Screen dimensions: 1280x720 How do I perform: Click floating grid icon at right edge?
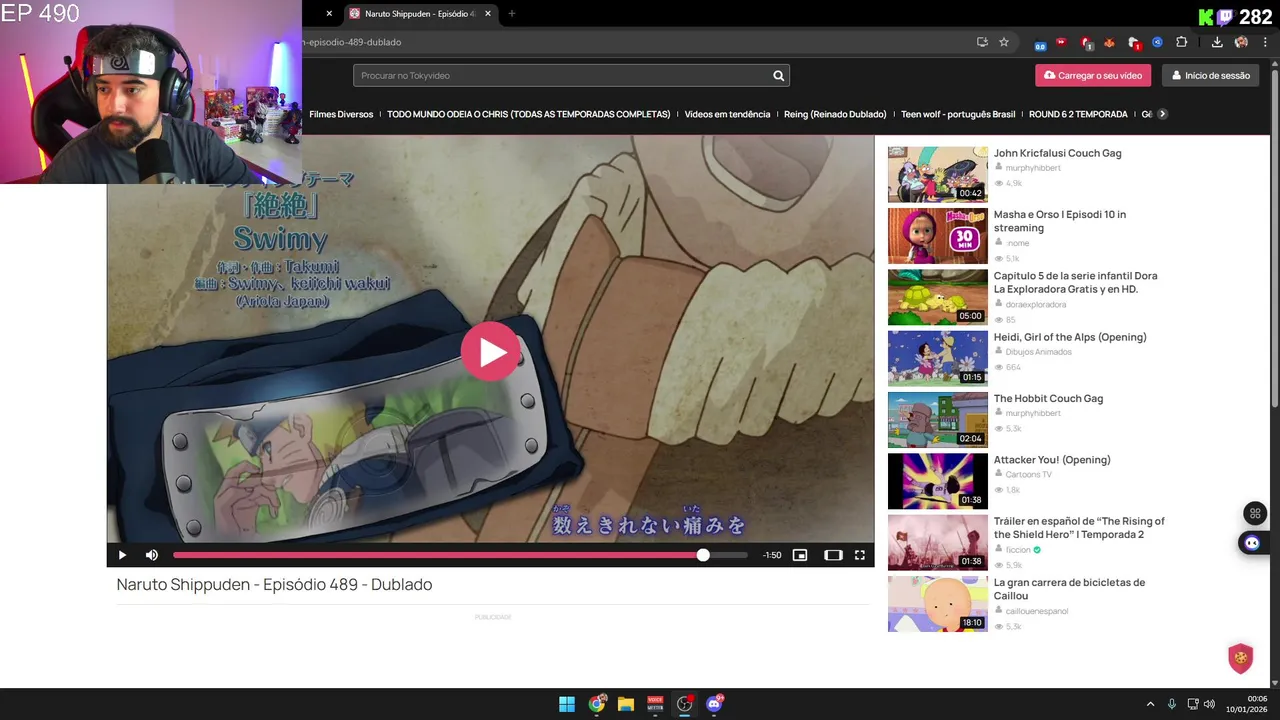click(x=1255, y=513)
